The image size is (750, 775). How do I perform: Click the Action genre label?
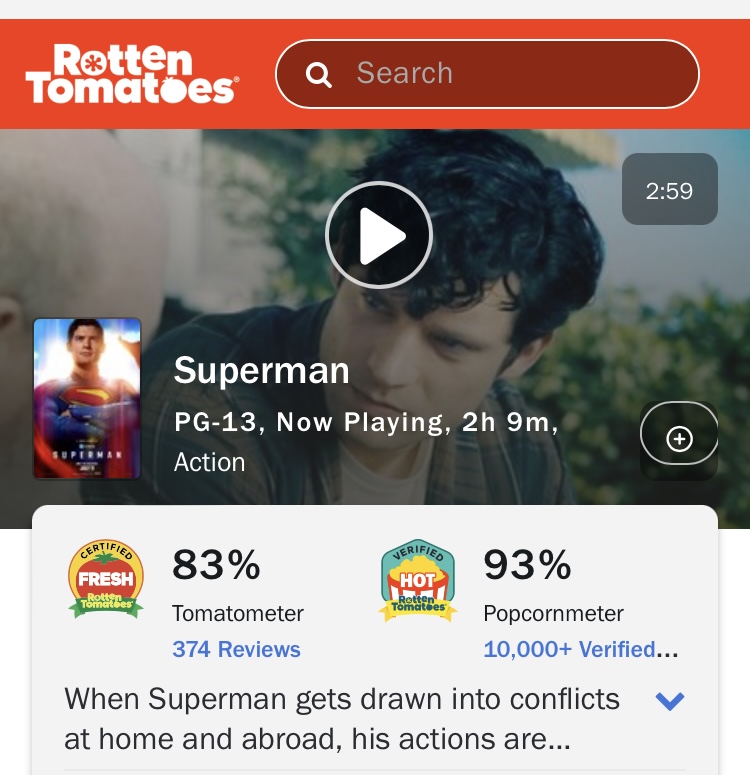coord(210,462)
